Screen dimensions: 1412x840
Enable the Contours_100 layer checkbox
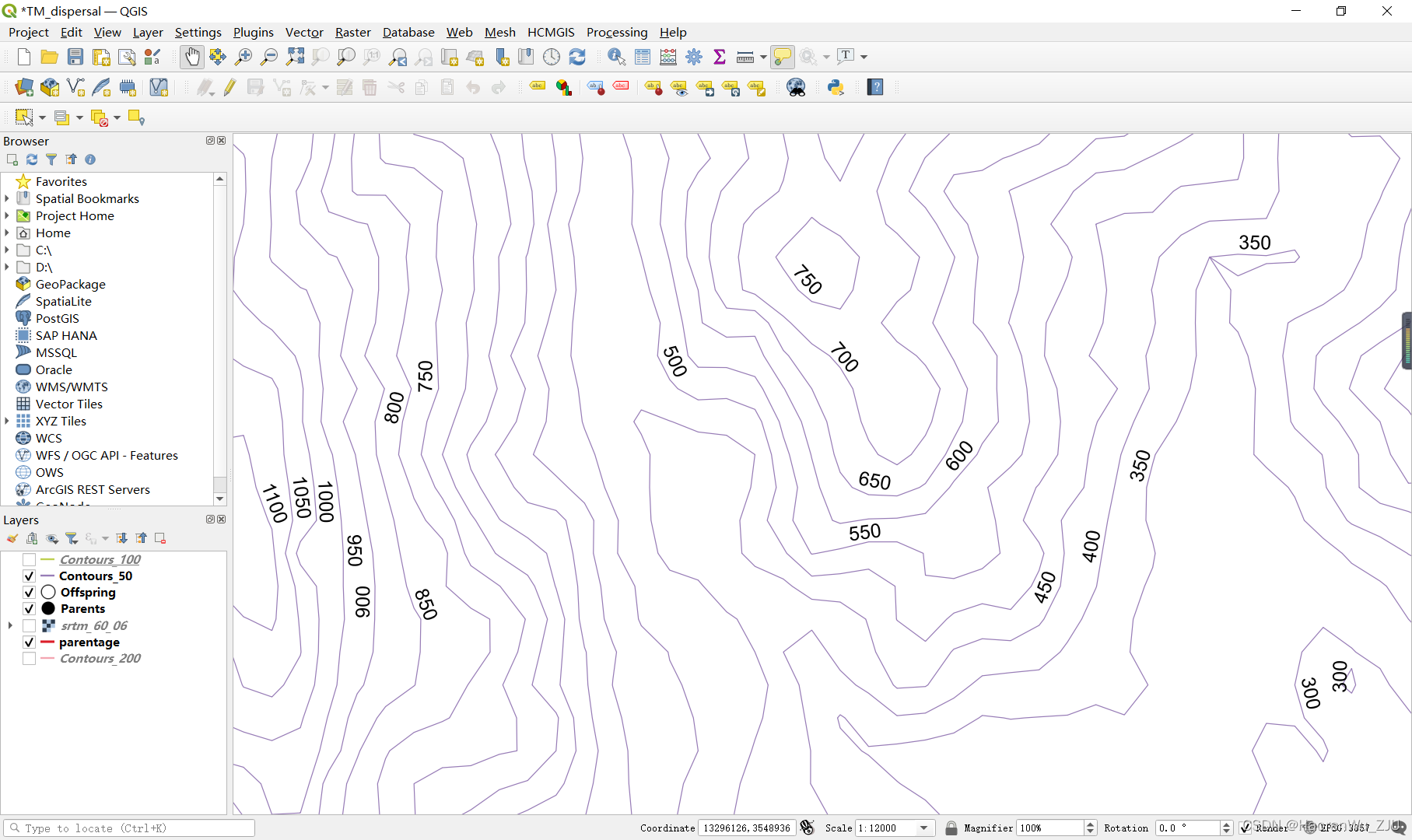coord(29,560)
